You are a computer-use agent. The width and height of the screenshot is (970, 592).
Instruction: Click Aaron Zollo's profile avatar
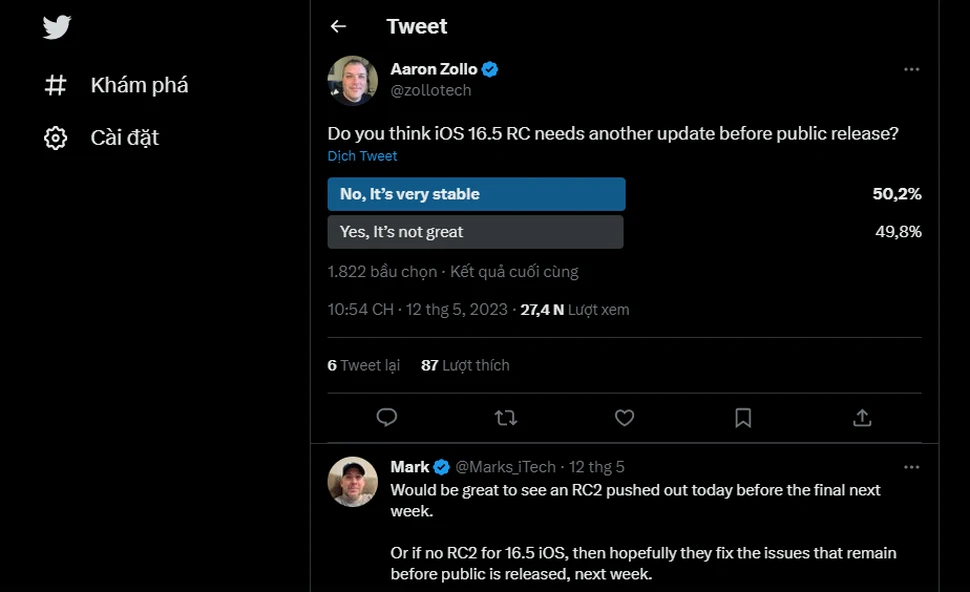click(351, 79)
